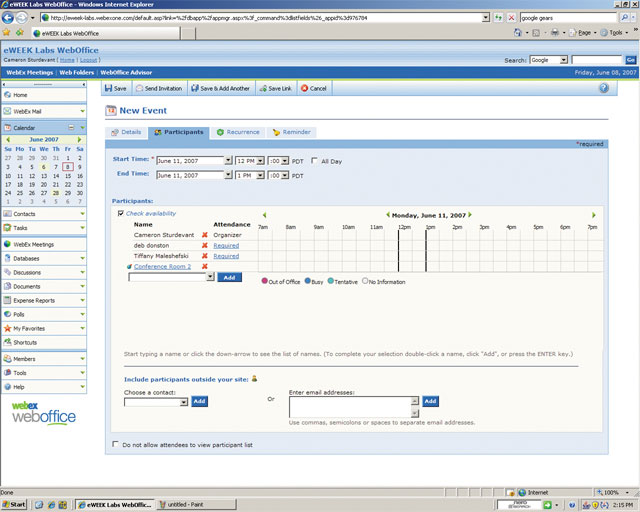Expand the WebEx Mail sidebar menu
This screenshot has width=640, height=512.
click(82, 111)
